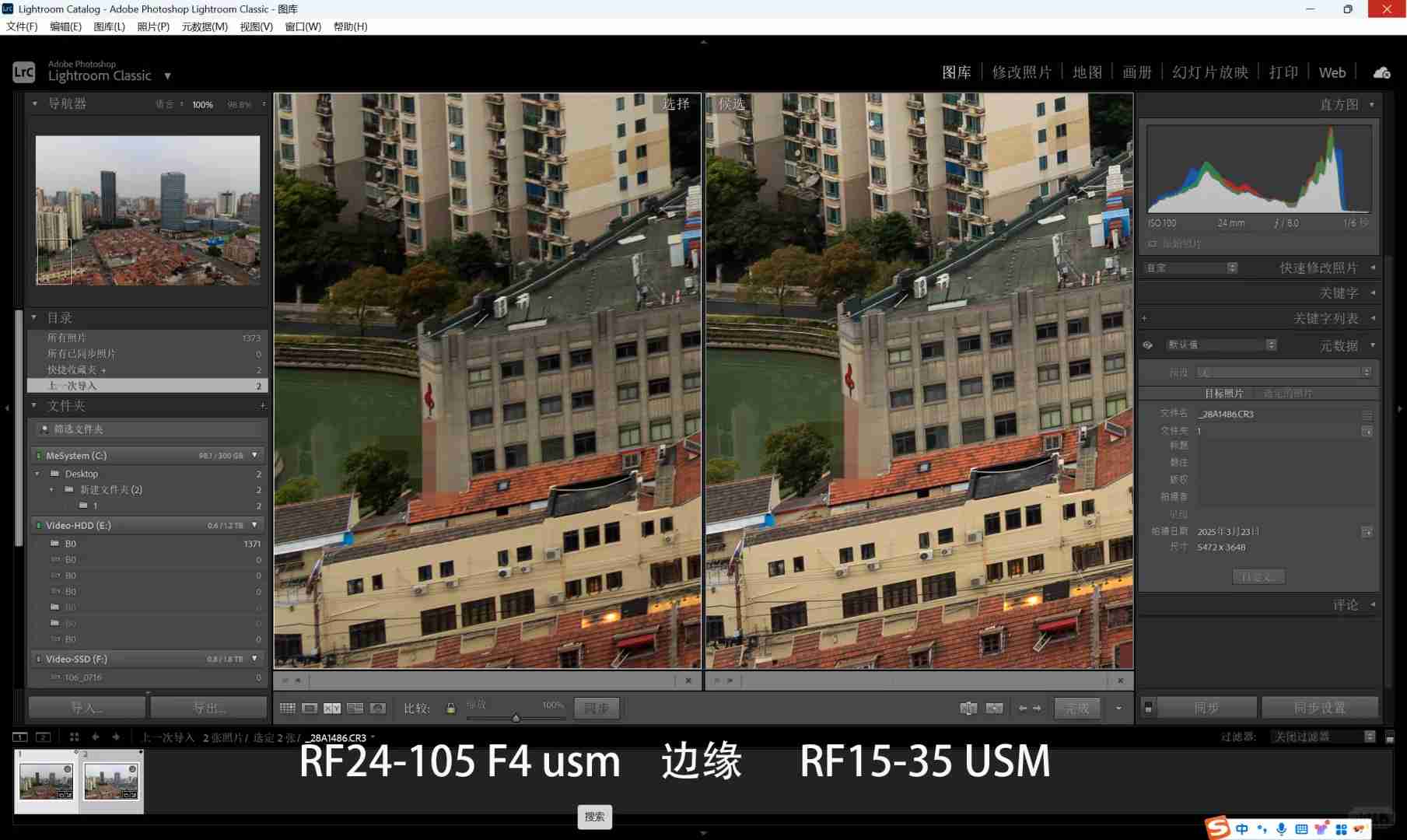Open the 元数据(M) menu
This screenshot has height=840, width=1407.
205,26
